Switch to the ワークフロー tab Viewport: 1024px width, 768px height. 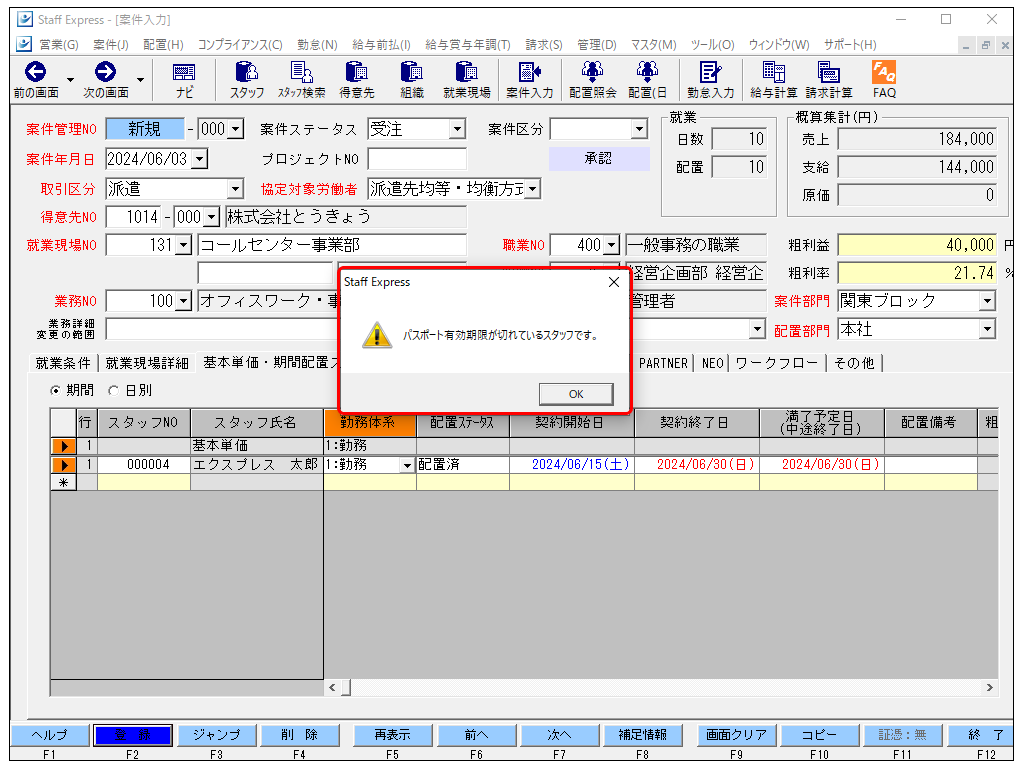pos(776,363)
